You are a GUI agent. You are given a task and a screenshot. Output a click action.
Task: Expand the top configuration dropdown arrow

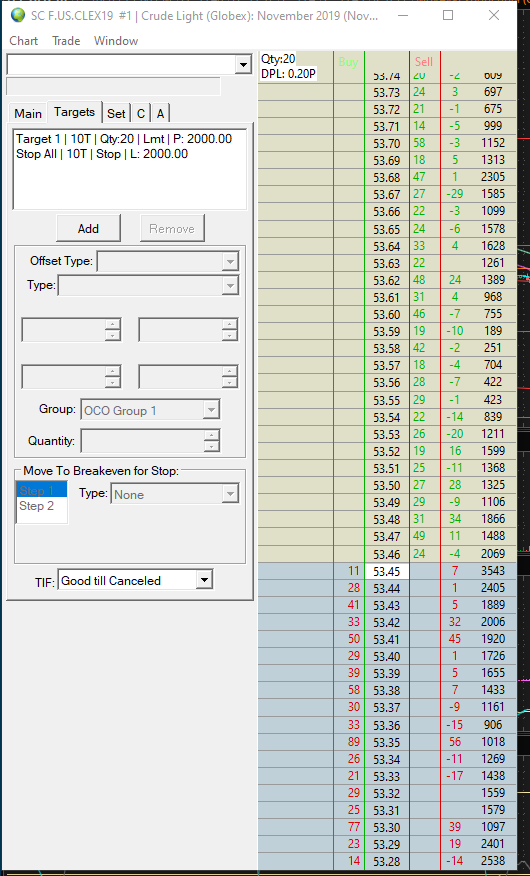(x=243, y=65)
